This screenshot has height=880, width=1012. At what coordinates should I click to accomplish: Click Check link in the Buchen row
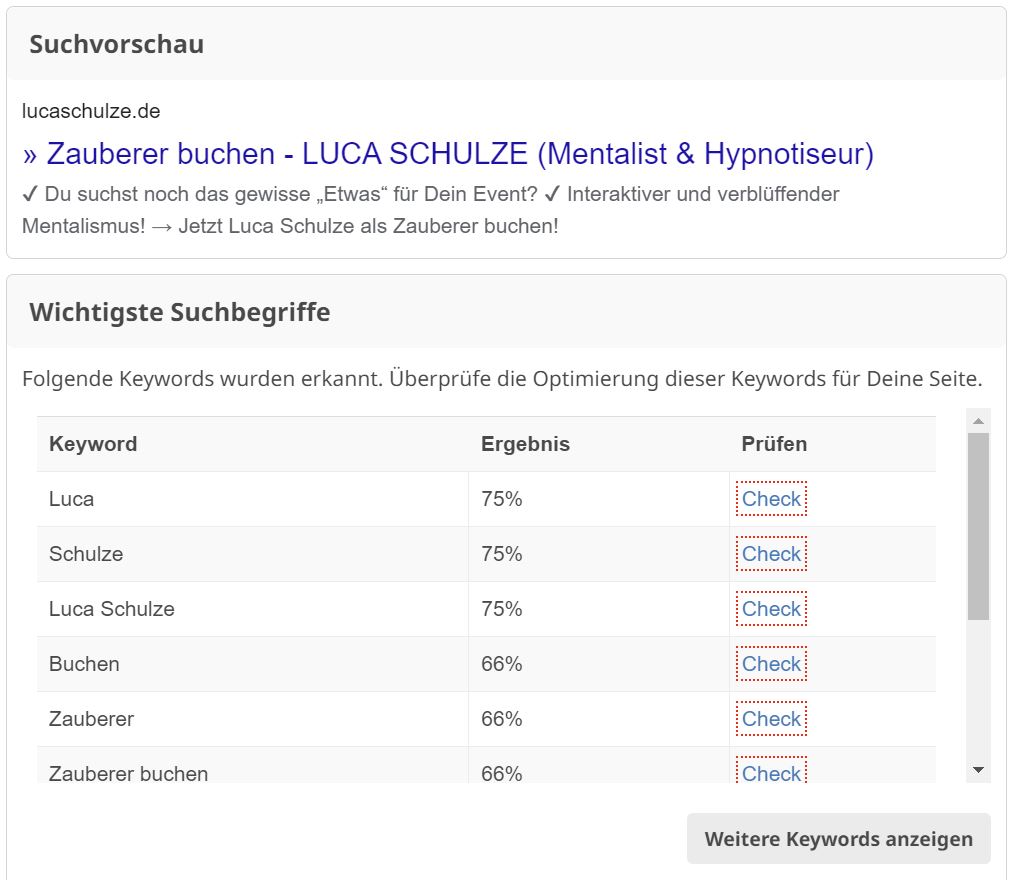pyautogui.click(x=771, y=663)
